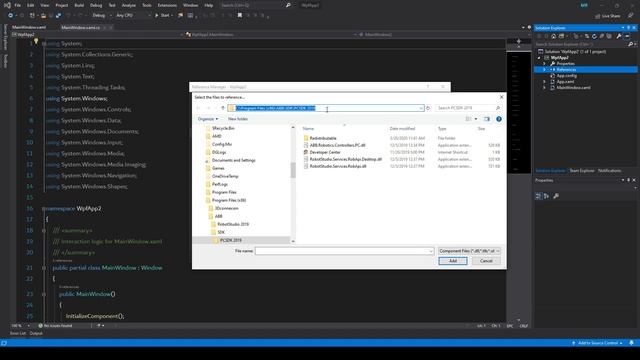Open the Build menu
The height and width of the screenshot is (360, 640).
pos(79,5)
